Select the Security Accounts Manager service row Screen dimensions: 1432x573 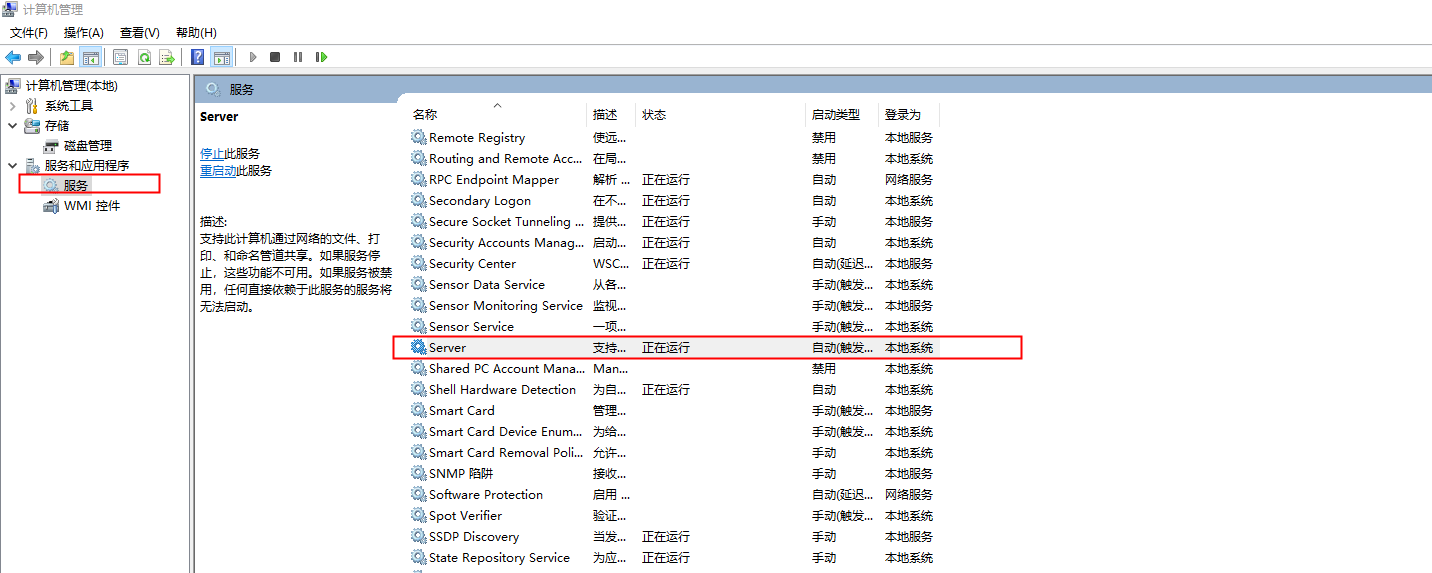[674, 242]
